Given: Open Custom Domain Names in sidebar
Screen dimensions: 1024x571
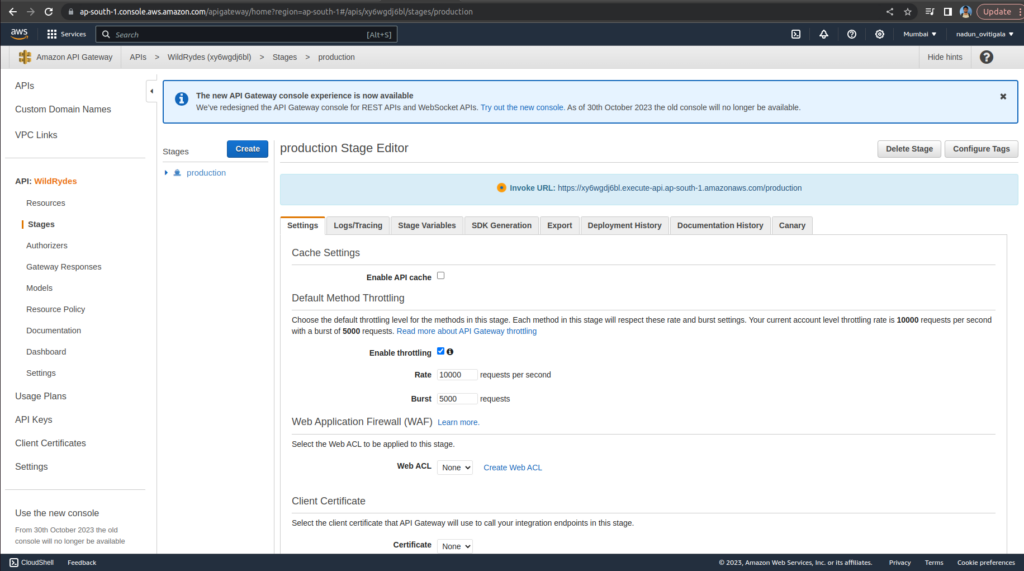Looking at the screenshot, I should point(63,109).
